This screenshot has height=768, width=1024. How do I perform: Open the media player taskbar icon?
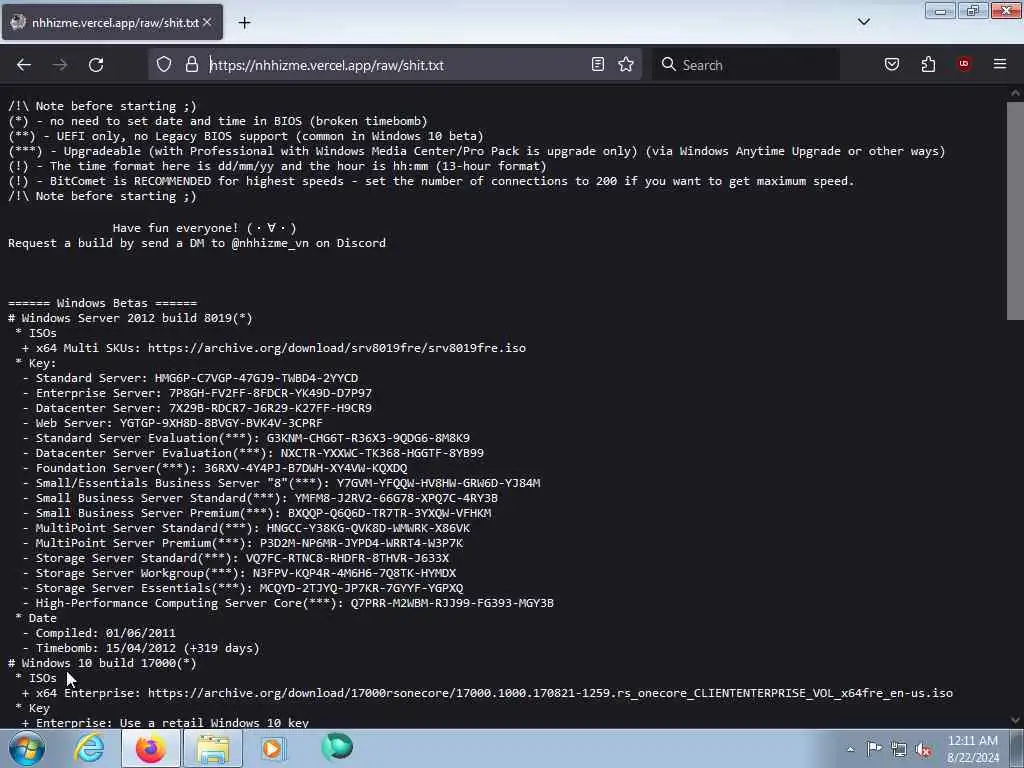point(273,748)
